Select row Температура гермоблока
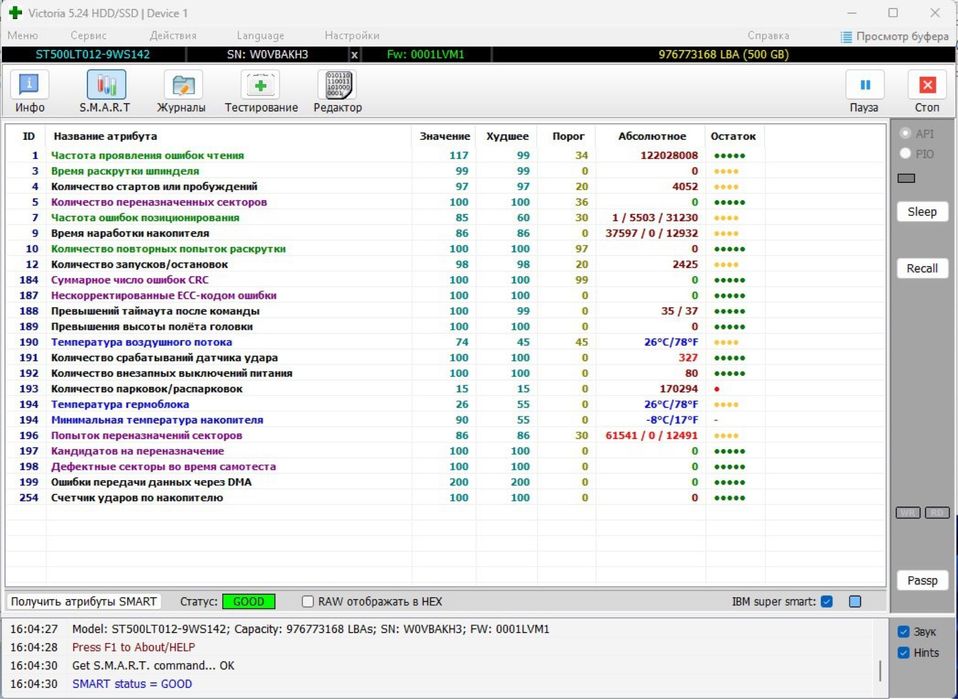This screenshot has width=958, height=699. click(445, 404)
